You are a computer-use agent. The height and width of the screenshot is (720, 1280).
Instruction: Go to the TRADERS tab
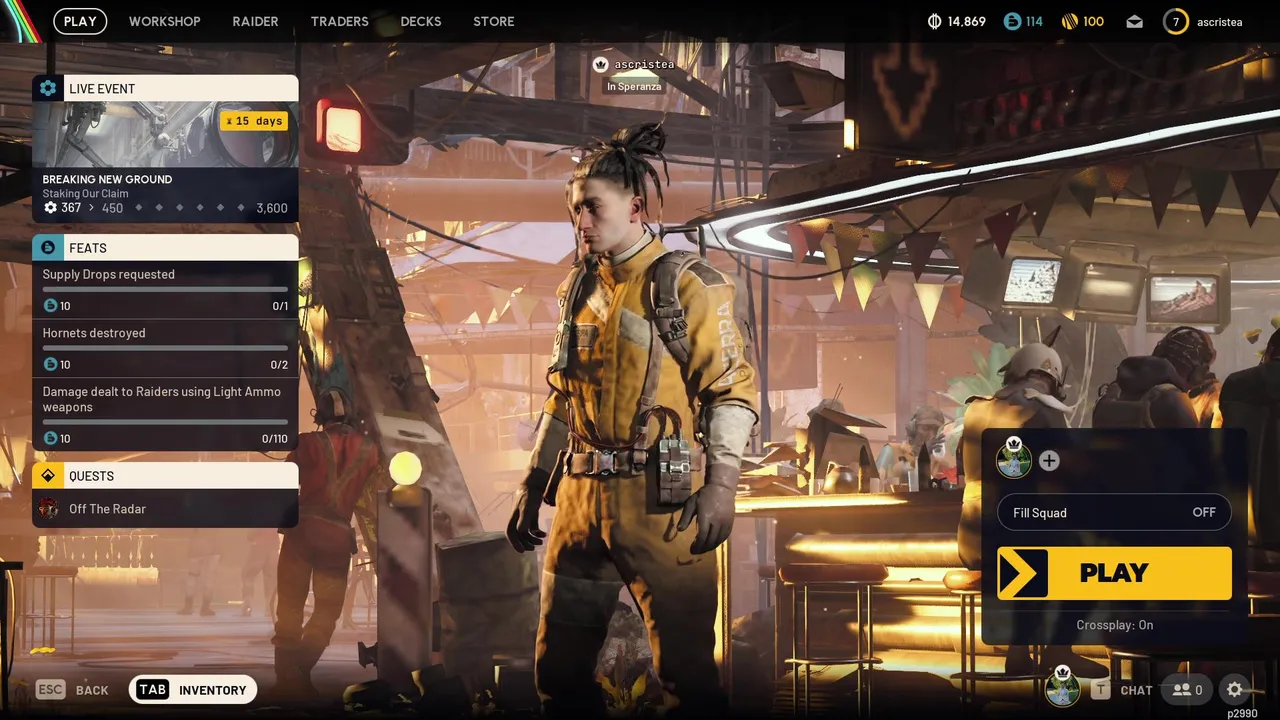pyautogui.click(x=339, y=21)
